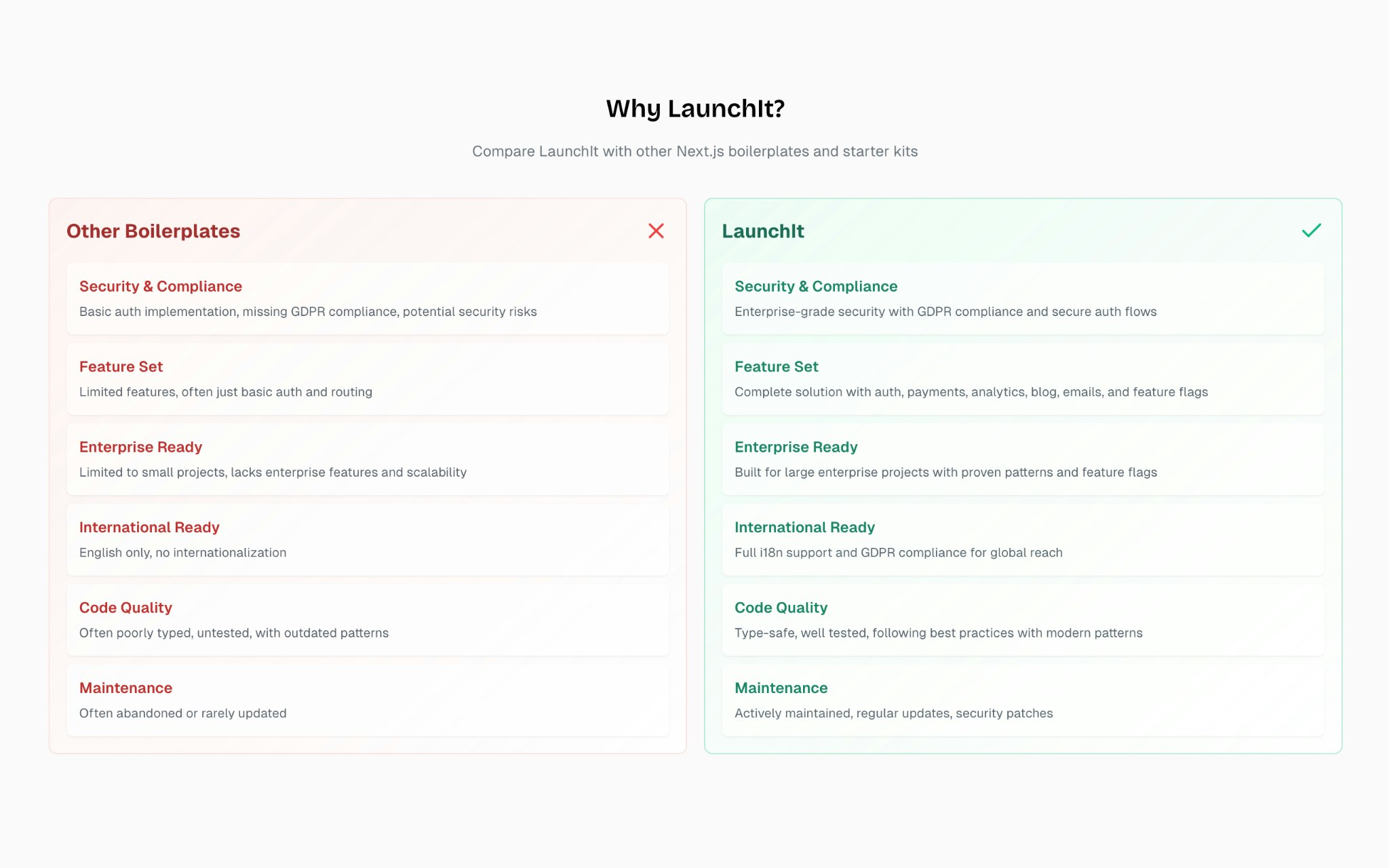1389x868 pixels.
Task: Click 'Full i18n support and GDPR compliance' text
Action: [x=899, y=553]
